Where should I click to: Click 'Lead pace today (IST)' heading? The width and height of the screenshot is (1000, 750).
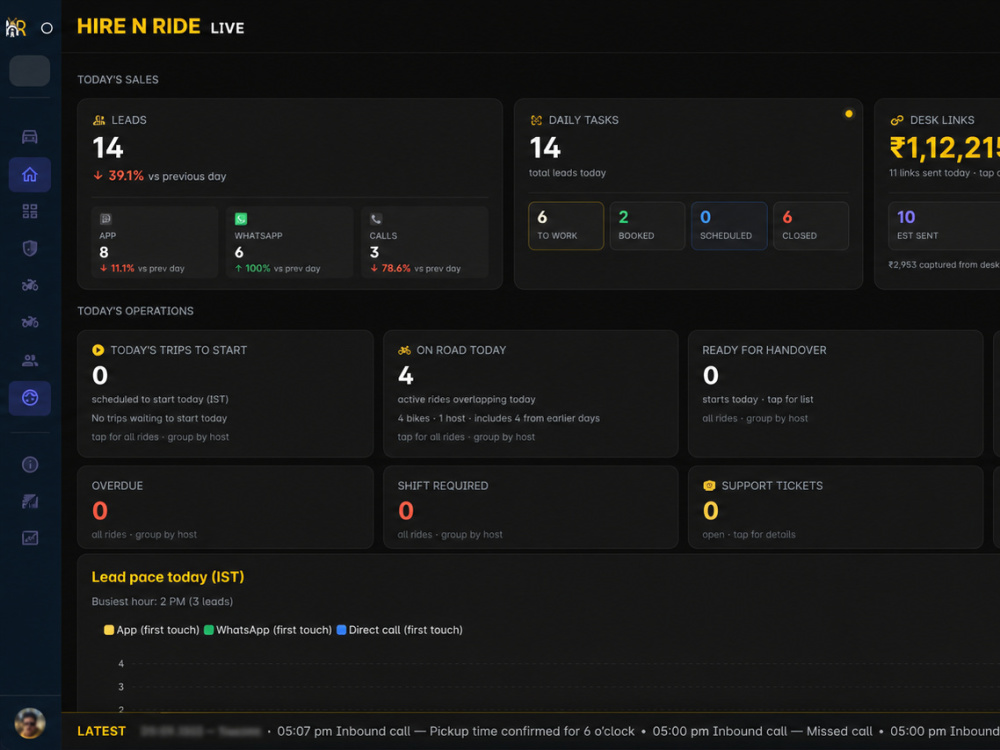168,577
